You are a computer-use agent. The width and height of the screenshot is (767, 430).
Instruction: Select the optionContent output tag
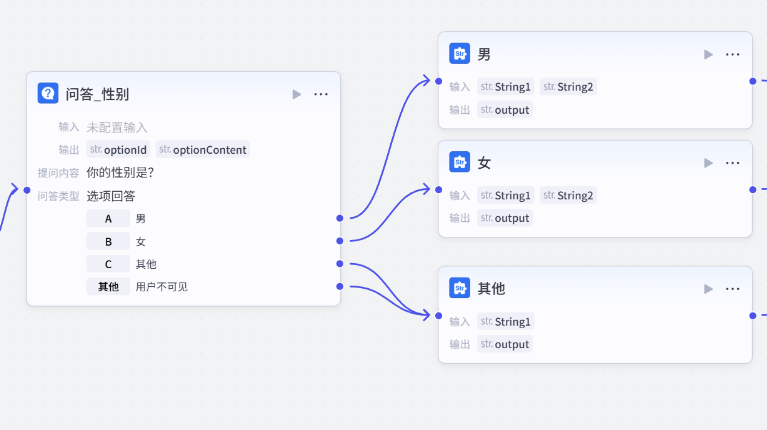point(203,150)
